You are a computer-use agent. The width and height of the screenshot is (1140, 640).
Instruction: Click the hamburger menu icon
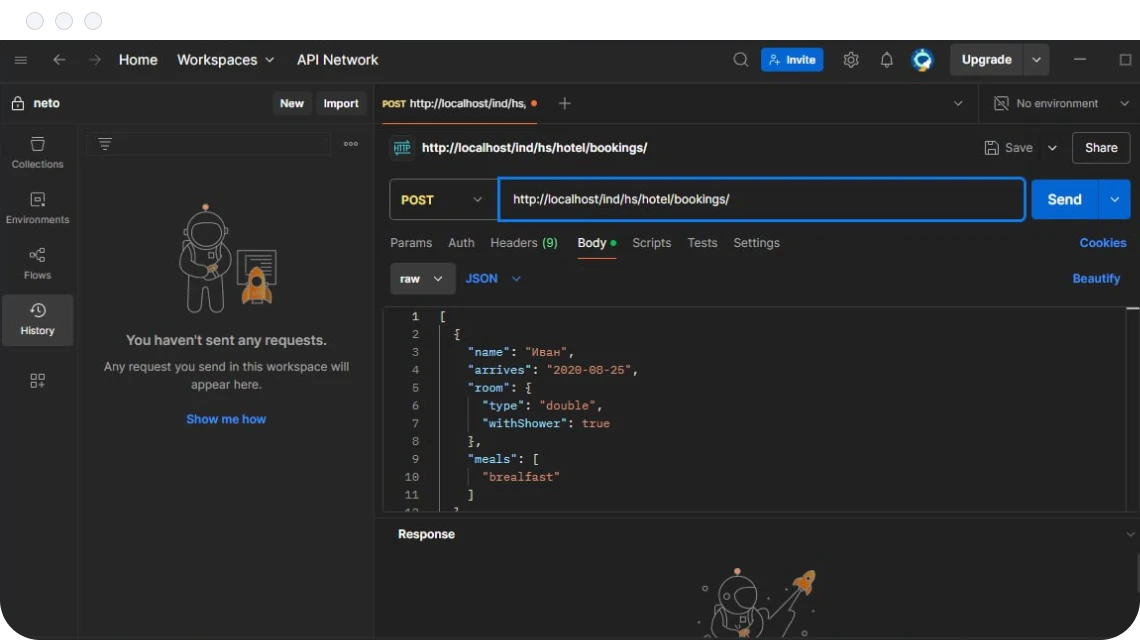(x=20, y=60)
